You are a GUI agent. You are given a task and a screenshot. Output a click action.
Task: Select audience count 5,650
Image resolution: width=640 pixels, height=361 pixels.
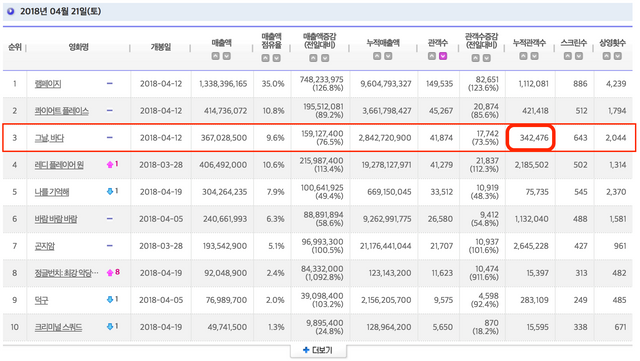[x=442, y=327]
